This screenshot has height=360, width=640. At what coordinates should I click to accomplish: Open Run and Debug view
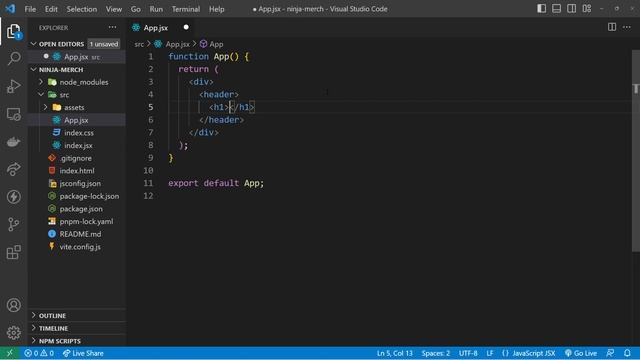coord(13,86)
